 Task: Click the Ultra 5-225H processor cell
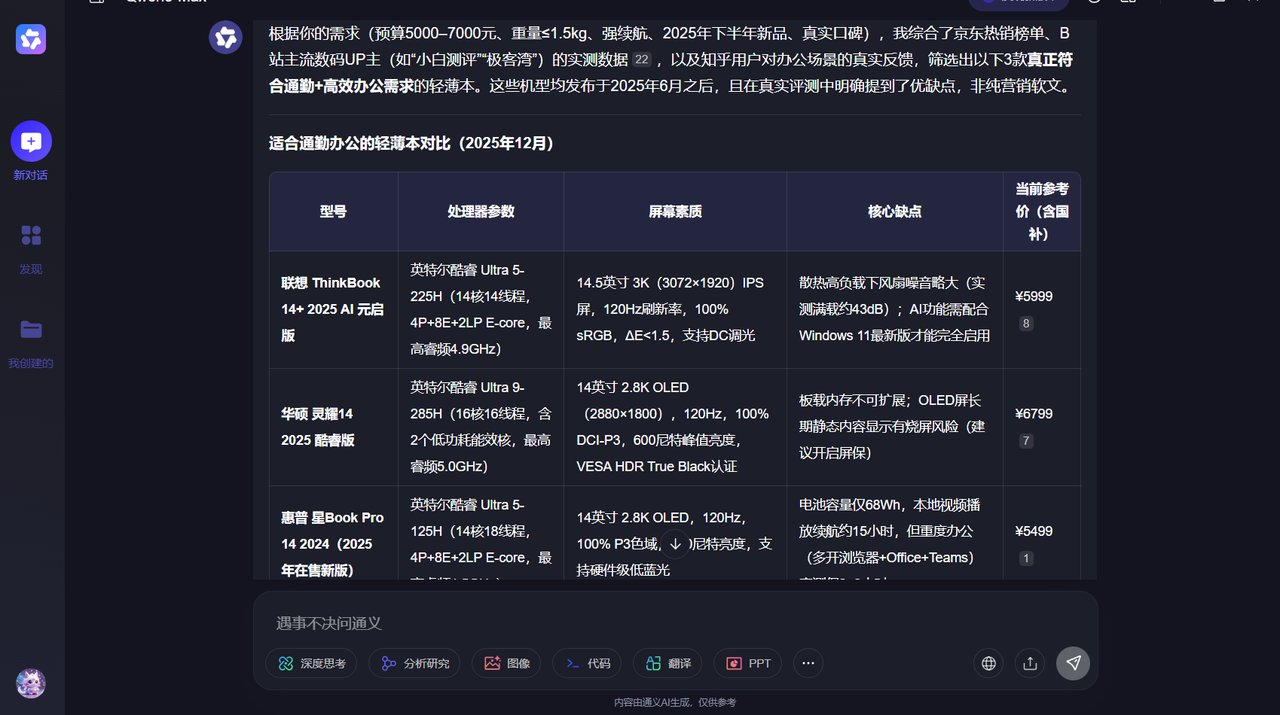click(481, 309)
